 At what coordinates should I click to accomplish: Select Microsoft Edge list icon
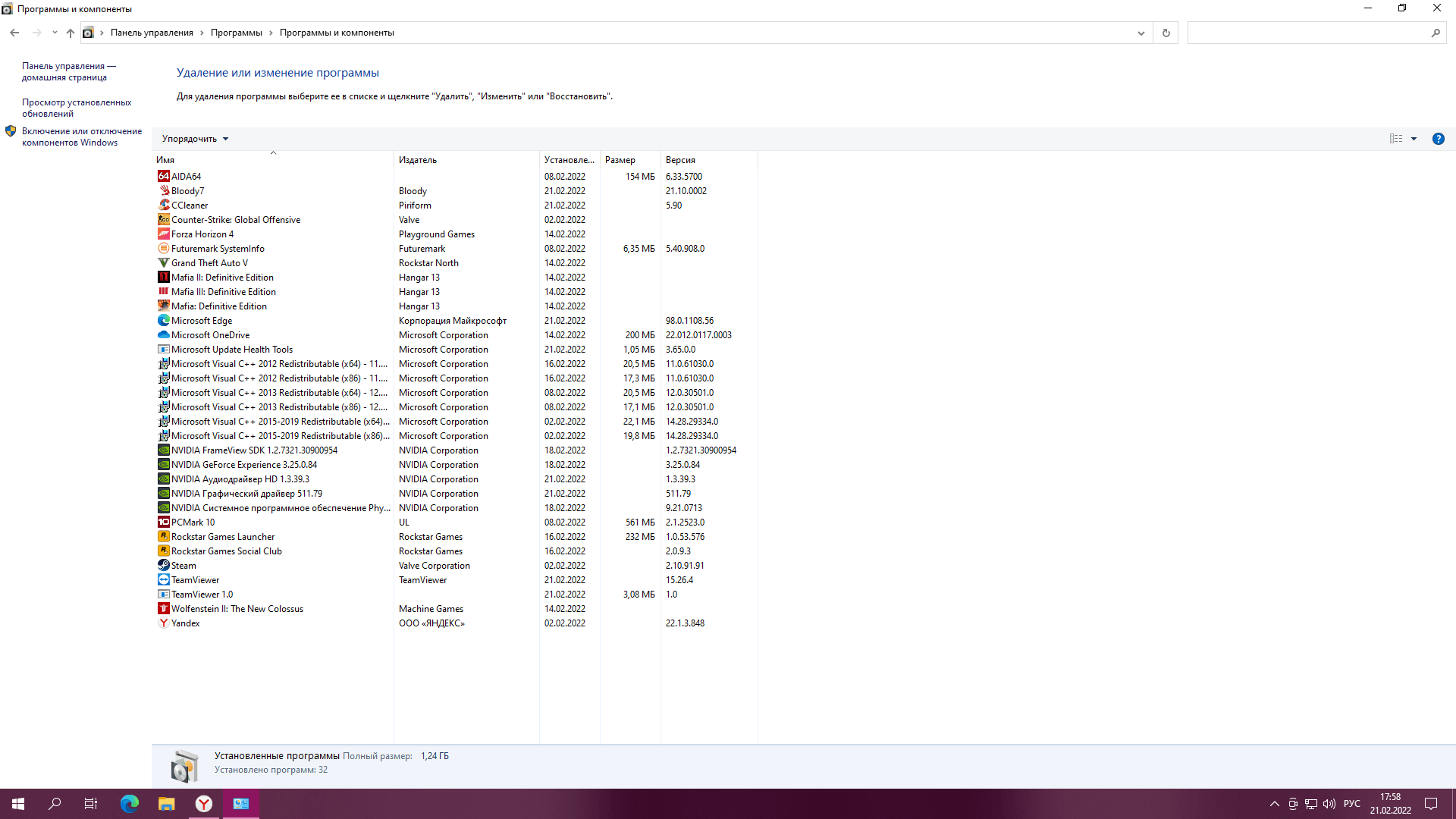tap(163, 320)
